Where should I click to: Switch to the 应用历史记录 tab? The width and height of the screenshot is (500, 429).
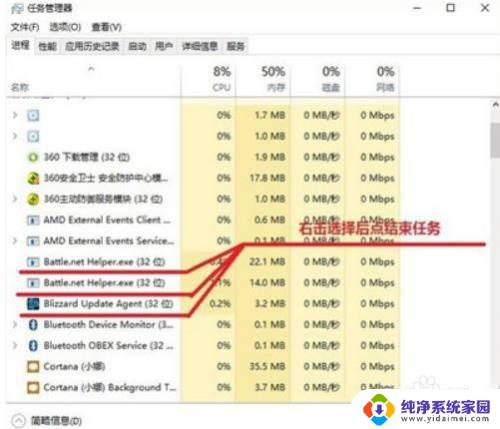pyautogui.click(x=92, y=46)
